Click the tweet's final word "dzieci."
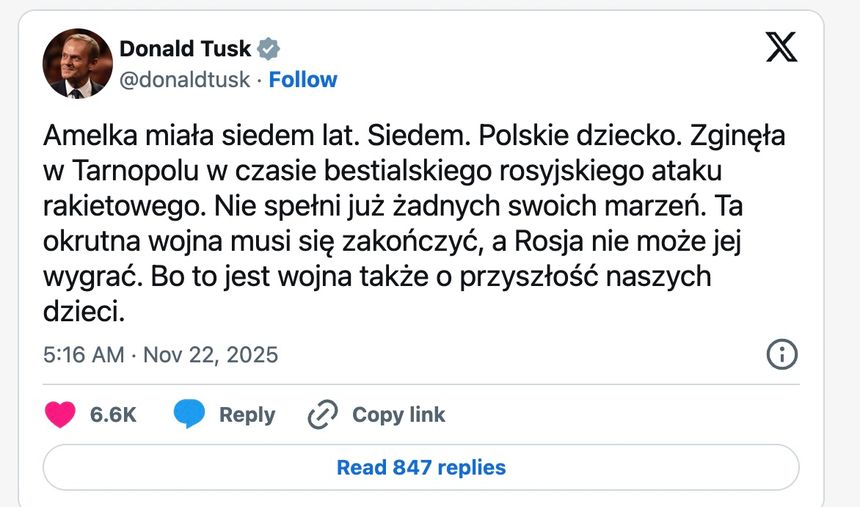 (x=85, y=311)
